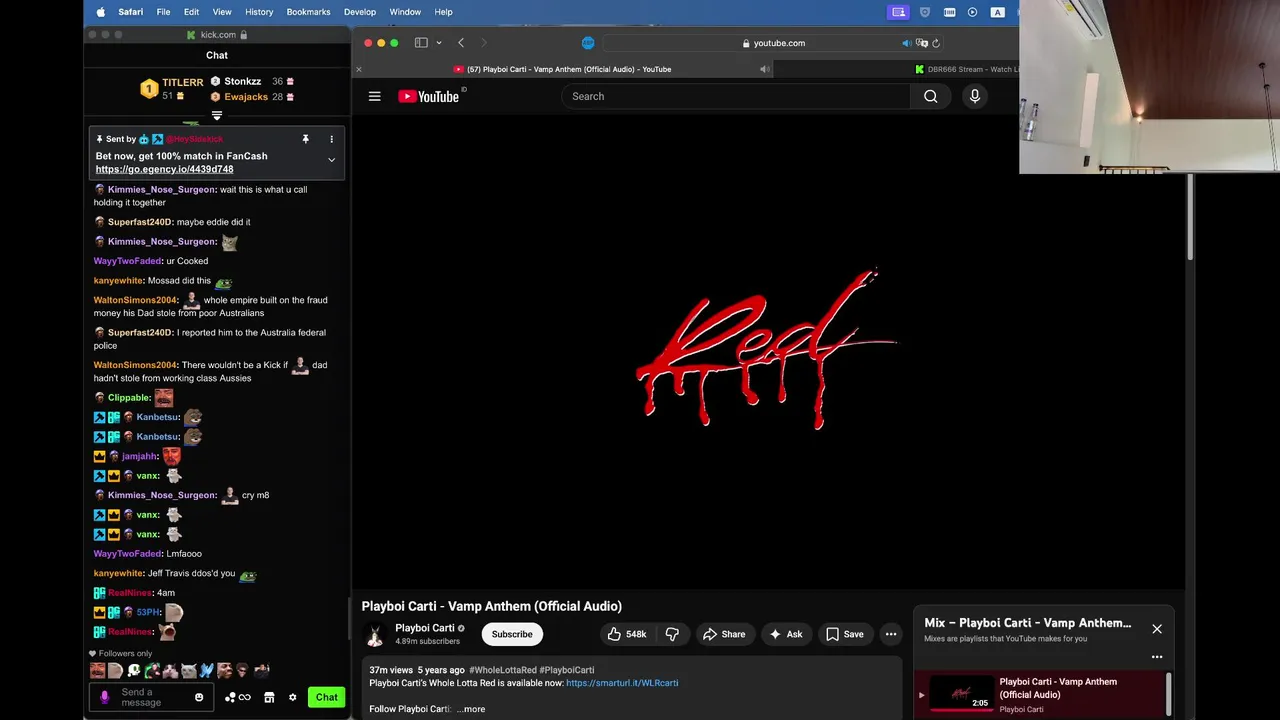Click username WaltonSimons2004 in first message
Image resolution: width=1280 pixels, height=720 pixels.
135,300
